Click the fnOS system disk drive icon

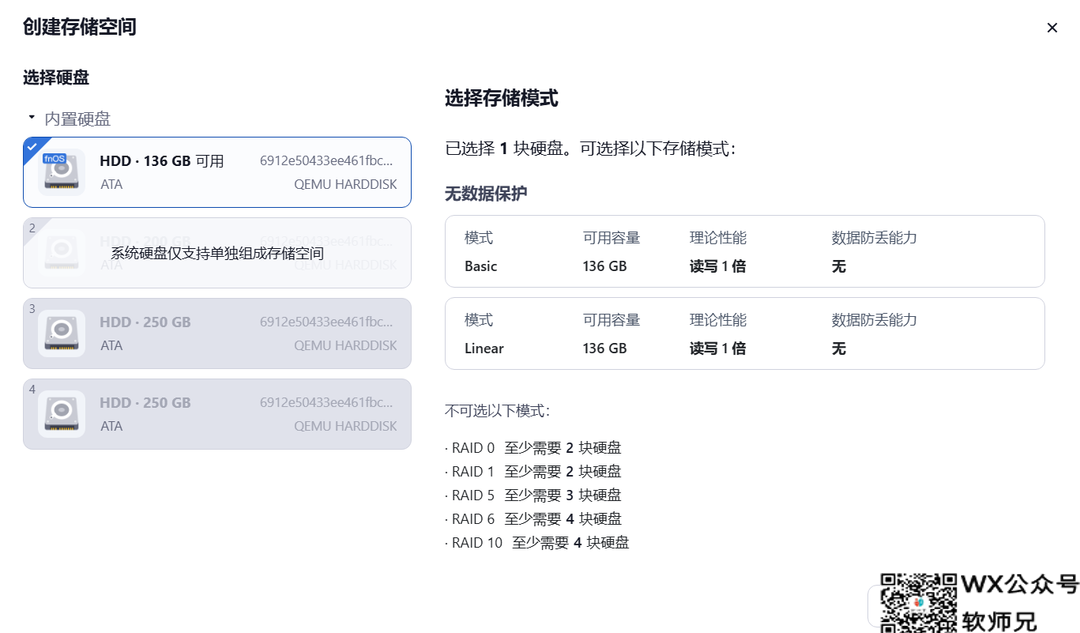(62, 174)
